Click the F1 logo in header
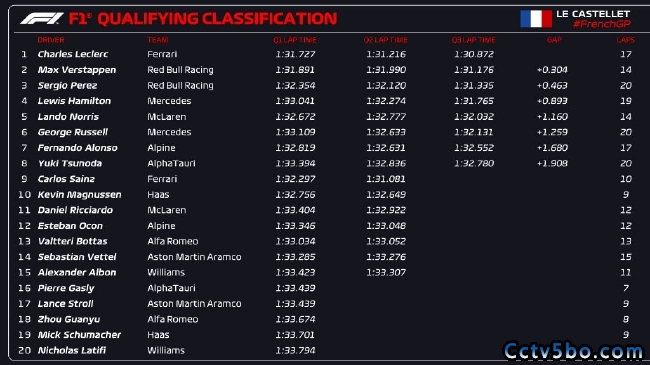The height and width of the screenshot is (365, 650). (42, 18)
